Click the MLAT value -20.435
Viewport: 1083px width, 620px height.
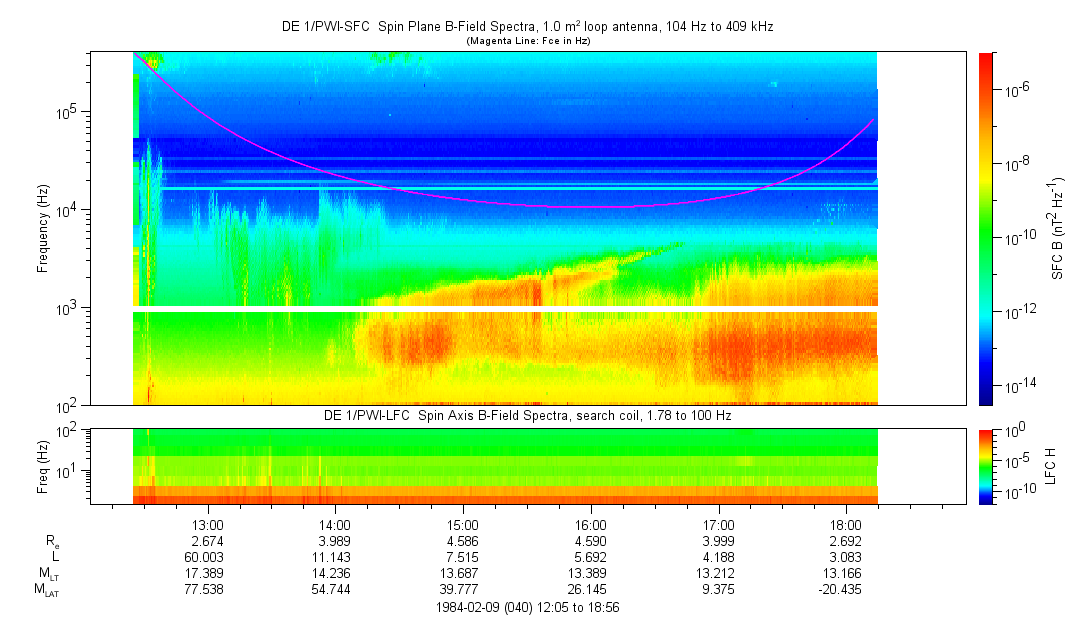(844, 590)
